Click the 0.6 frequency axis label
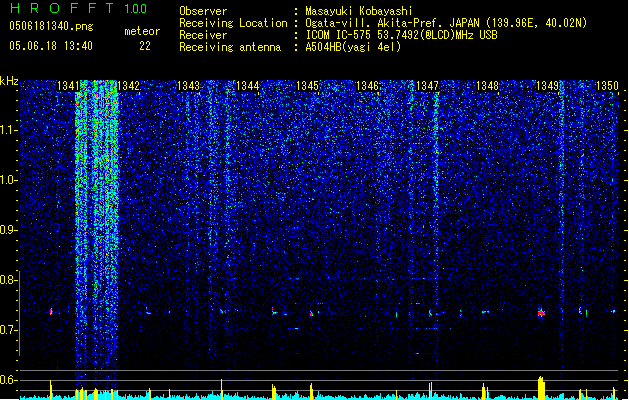Viewport: 629px width, 400px height. coord(8,380)
